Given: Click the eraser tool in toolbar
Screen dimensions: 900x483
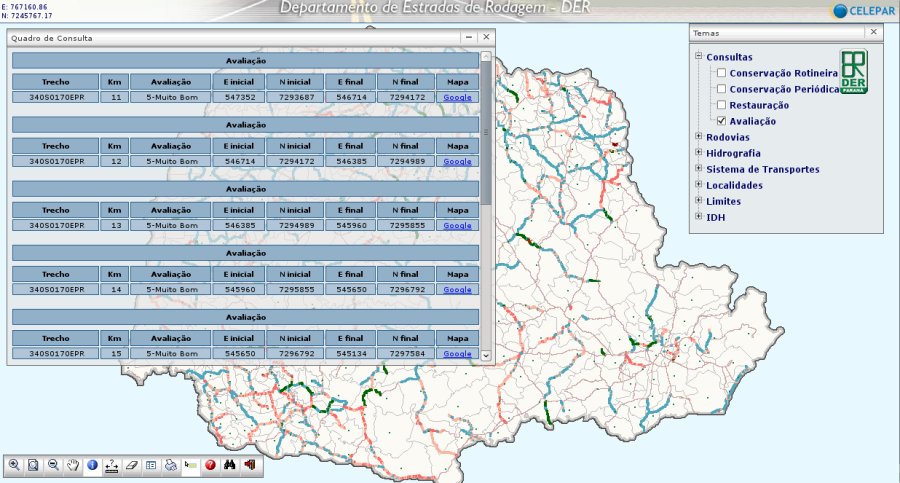Looking at the screenshot, I should (132, 465).
